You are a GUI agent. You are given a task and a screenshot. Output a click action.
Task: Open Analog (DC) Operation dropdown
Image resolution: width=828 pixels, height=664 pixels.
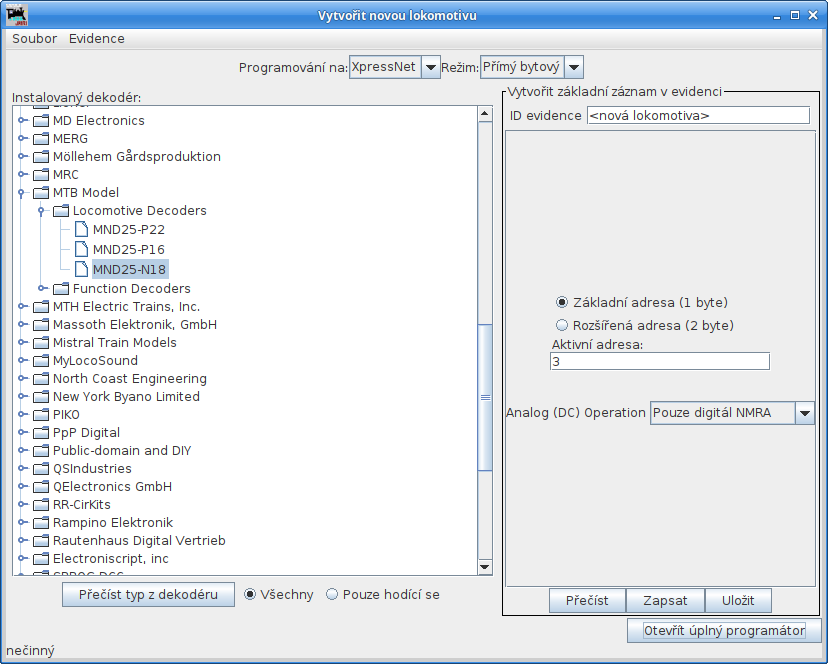[804, 413]
